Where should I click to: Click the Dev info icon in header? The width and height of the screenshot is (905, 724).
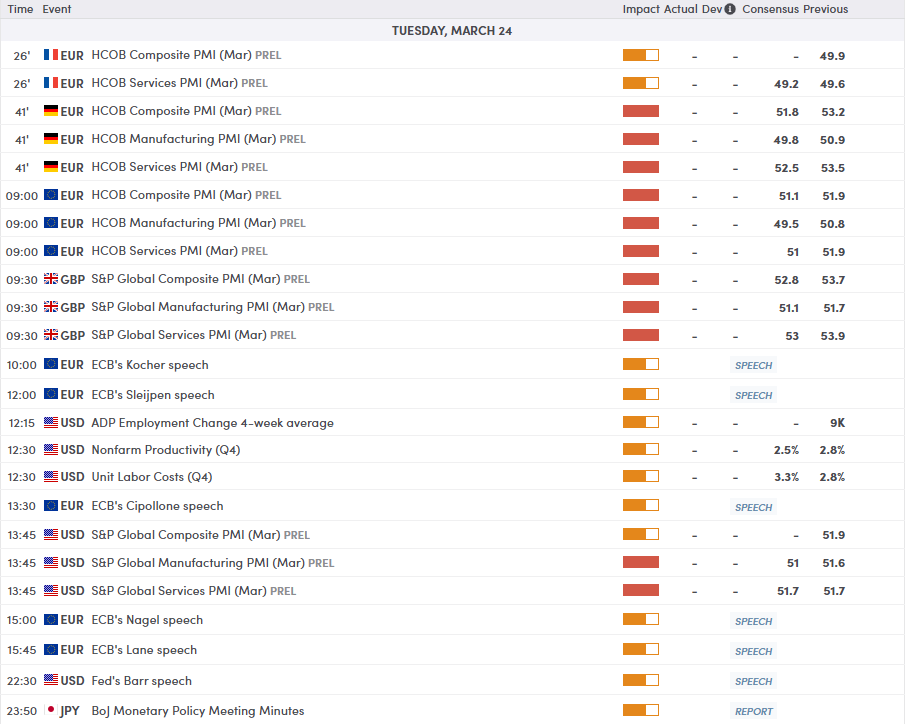pos(730,9)
